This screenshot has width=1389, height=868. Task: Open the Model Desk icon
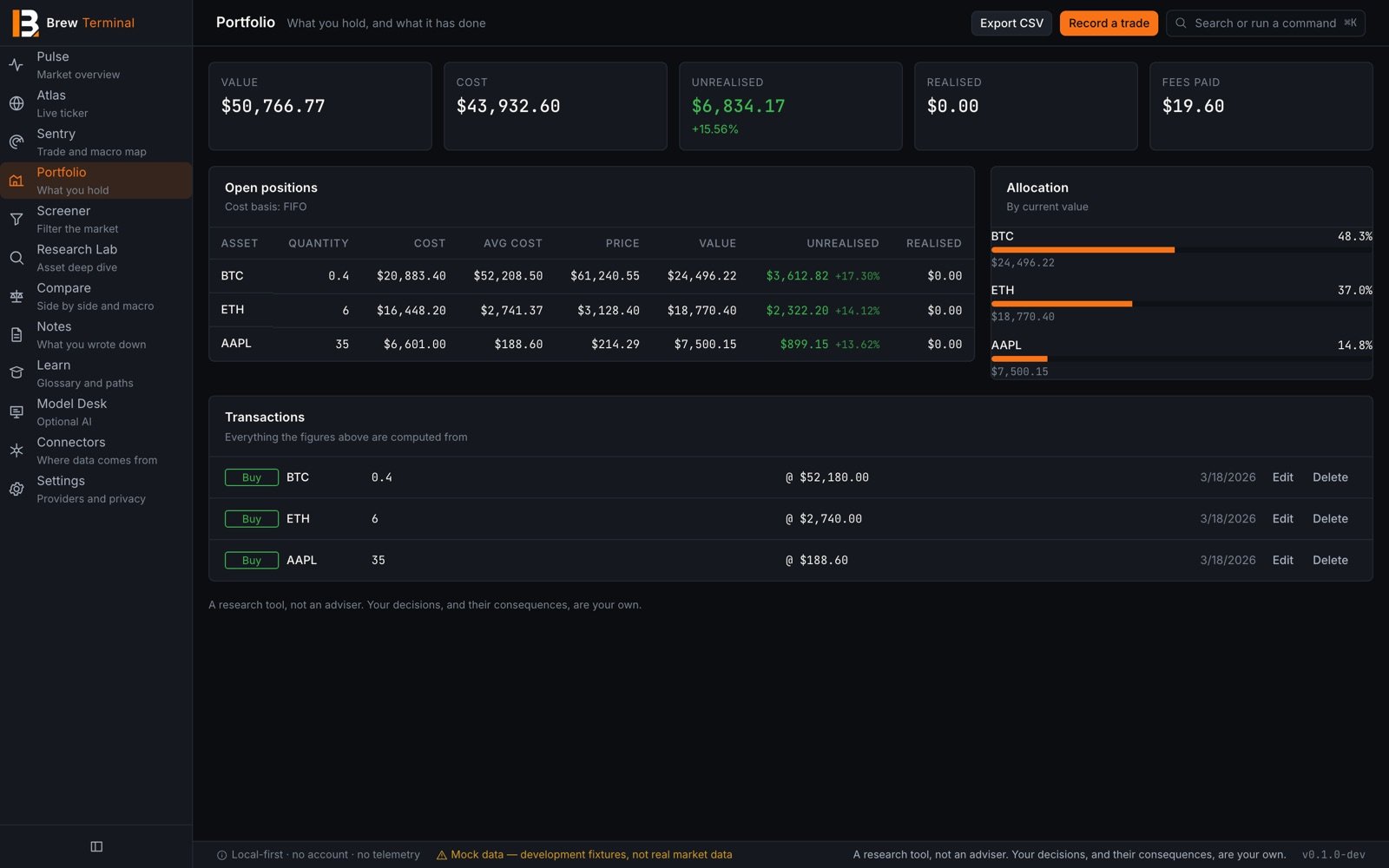(x=16, y=412)
